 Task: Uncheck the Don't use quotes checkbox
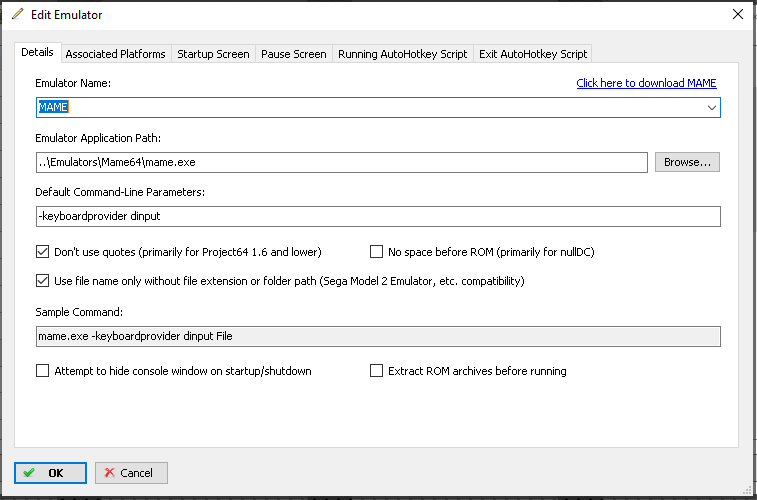tap(42, 252)
